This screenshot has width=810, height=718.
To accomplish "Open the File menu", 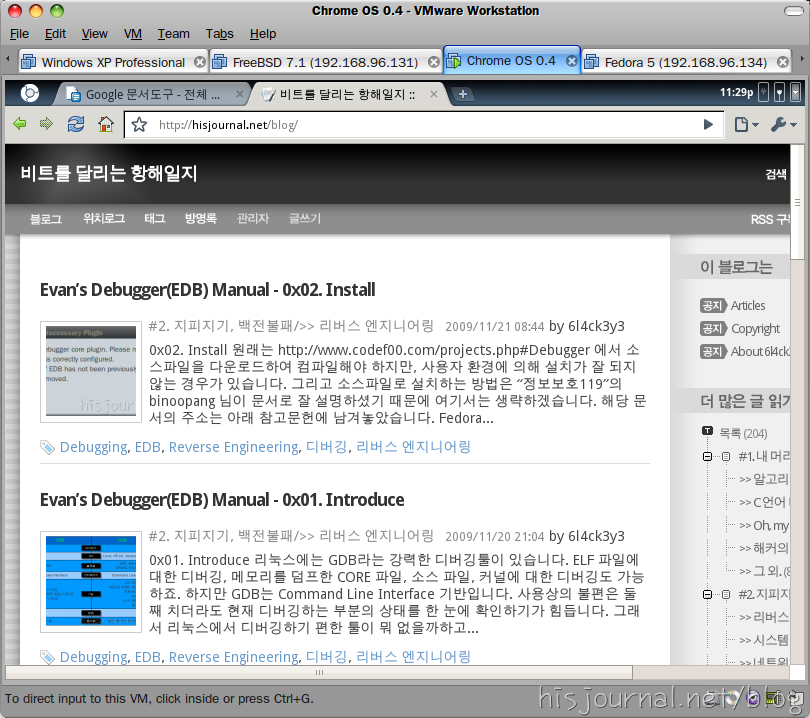I will coord(19,34).
